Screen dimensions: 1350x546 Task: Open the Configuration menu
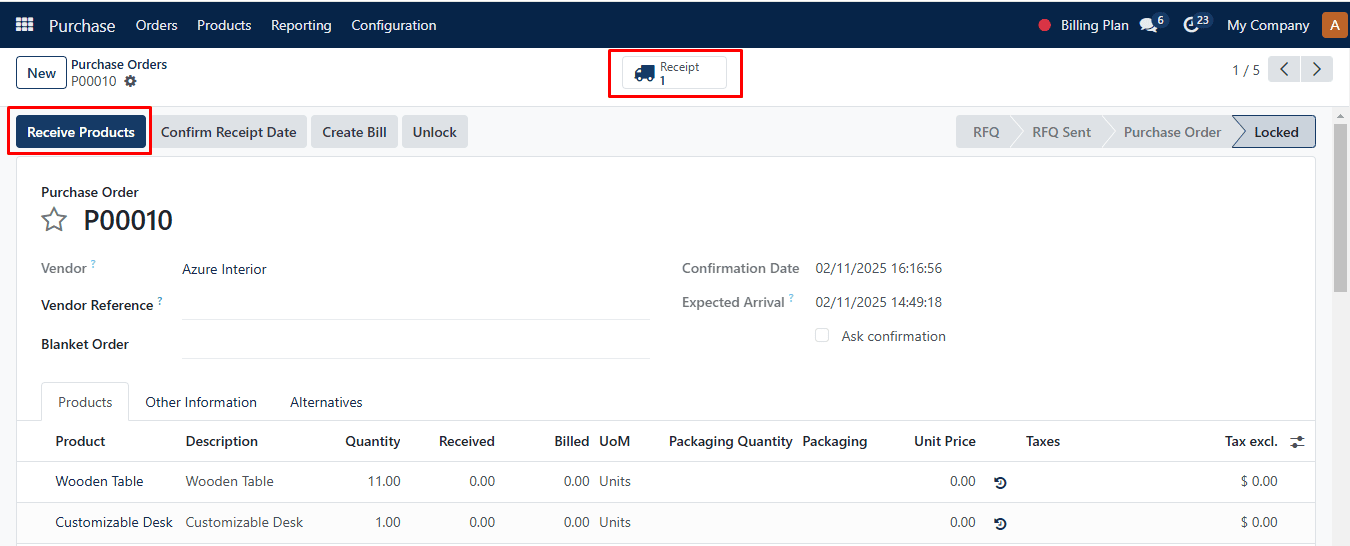click(394, 25)
